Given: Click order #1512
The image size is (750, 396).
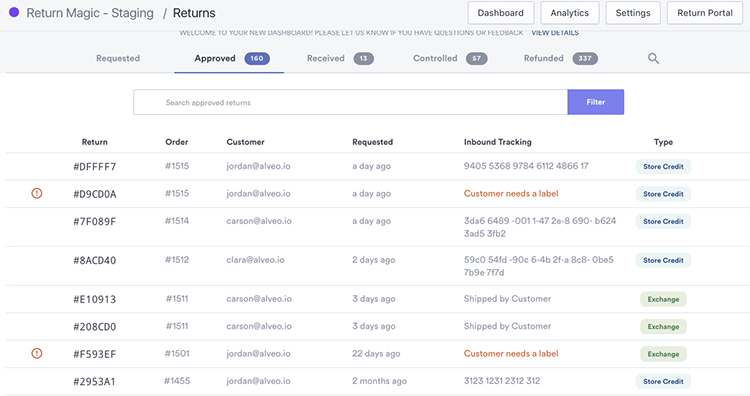Looking at the screenshot, I should point(177,260).
